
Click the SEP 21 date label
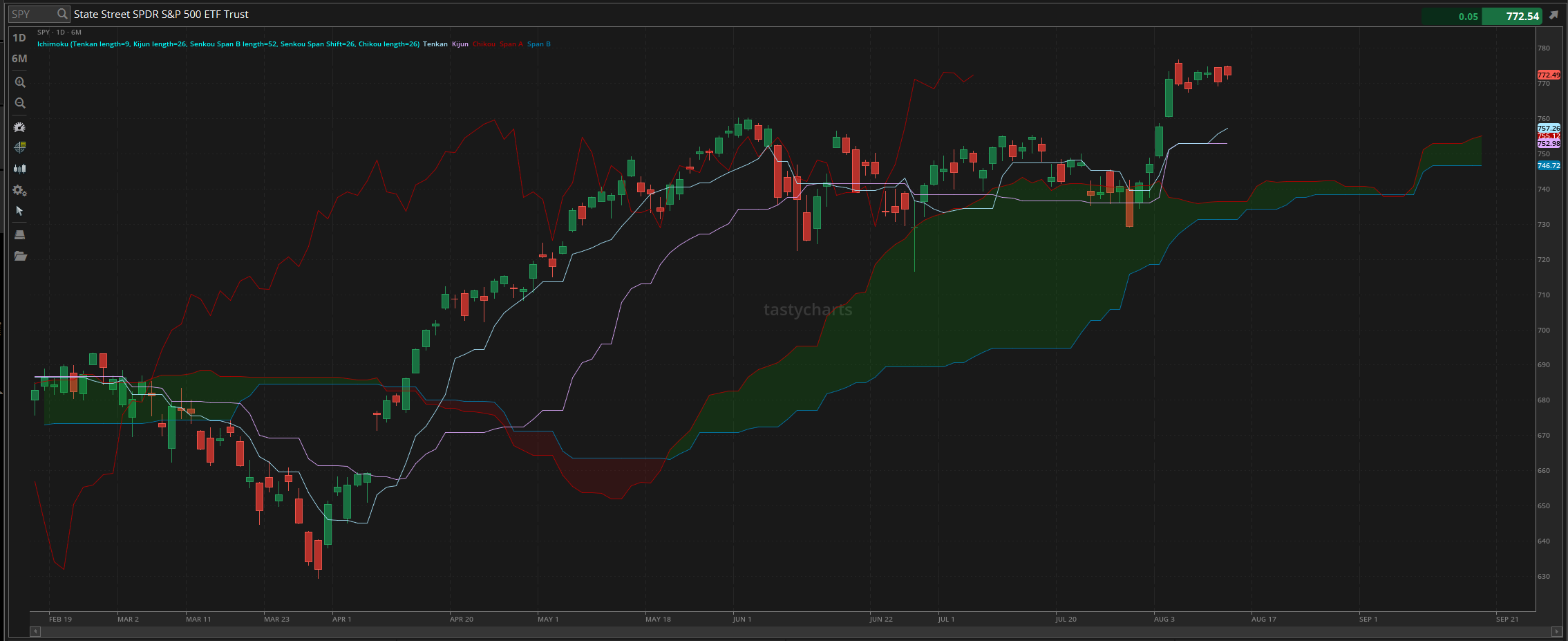pos(1507,619)
